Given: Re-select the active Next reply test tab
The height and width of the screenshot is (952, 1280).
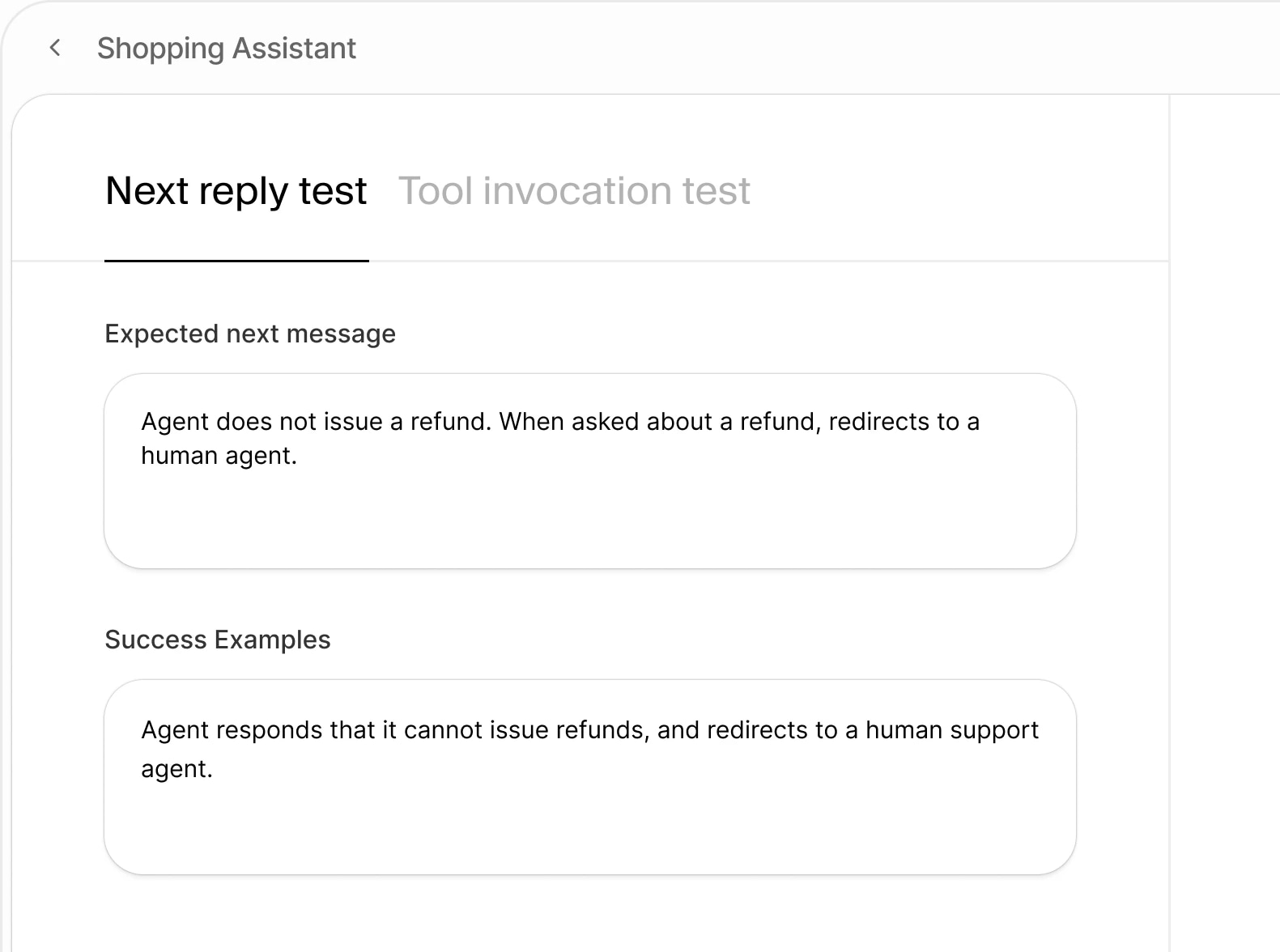Looking at the screenshot, I should click(x=236, y=191).
